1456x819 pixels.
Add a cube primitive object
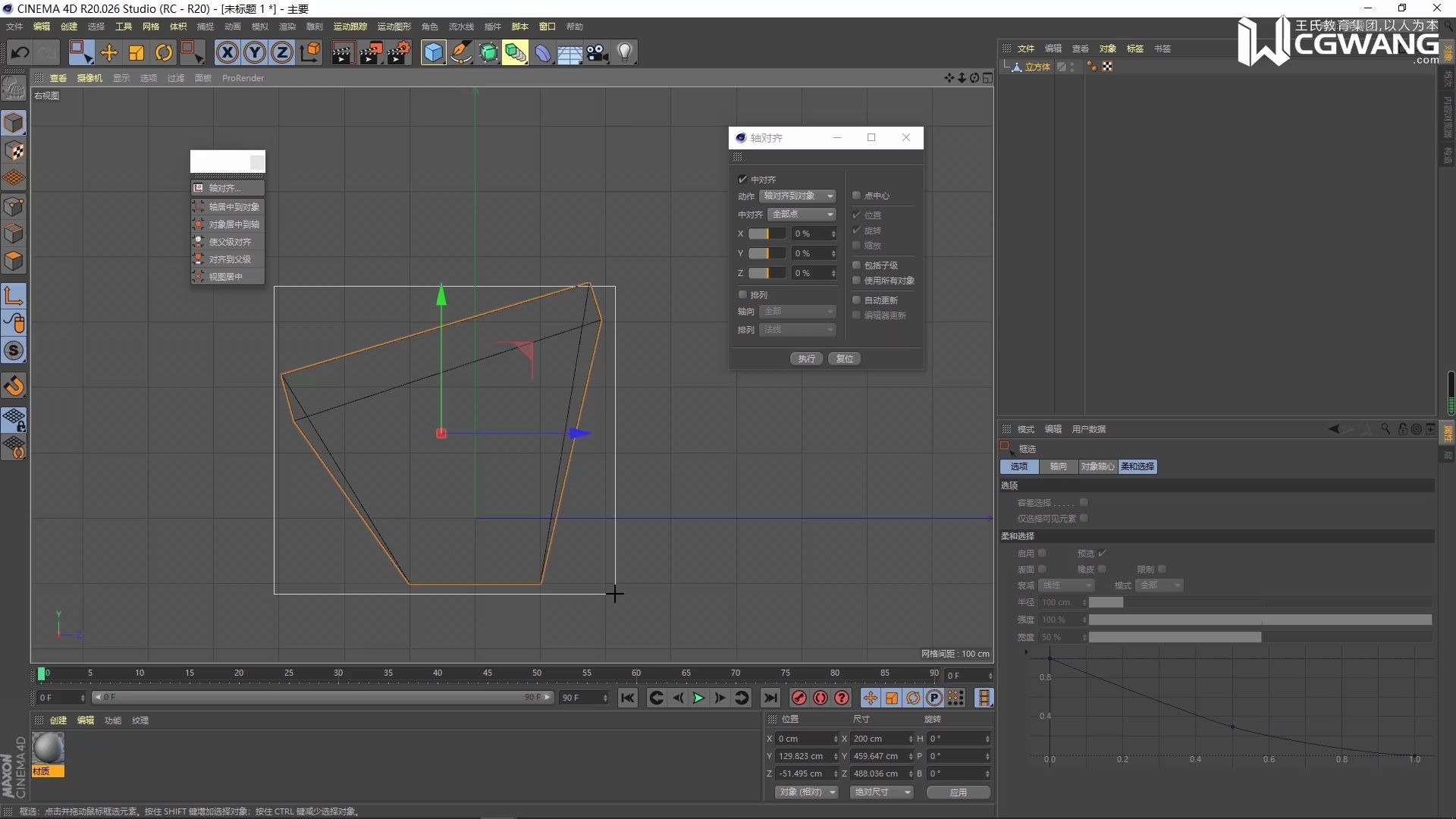433,52
